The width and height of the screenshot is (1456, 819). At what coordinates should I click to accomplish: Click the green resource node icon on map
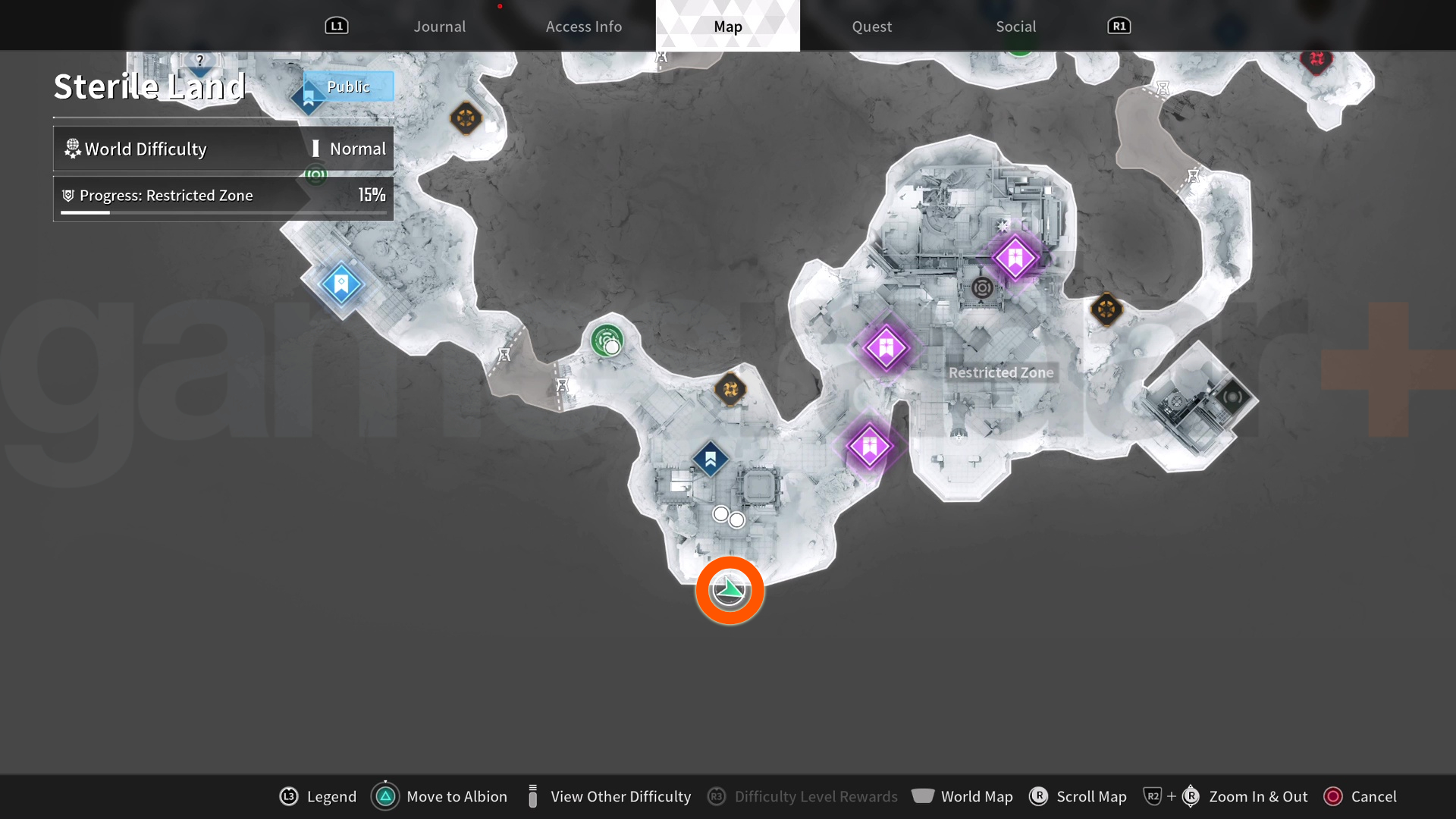pyautogui.click(x=608, y=338)
